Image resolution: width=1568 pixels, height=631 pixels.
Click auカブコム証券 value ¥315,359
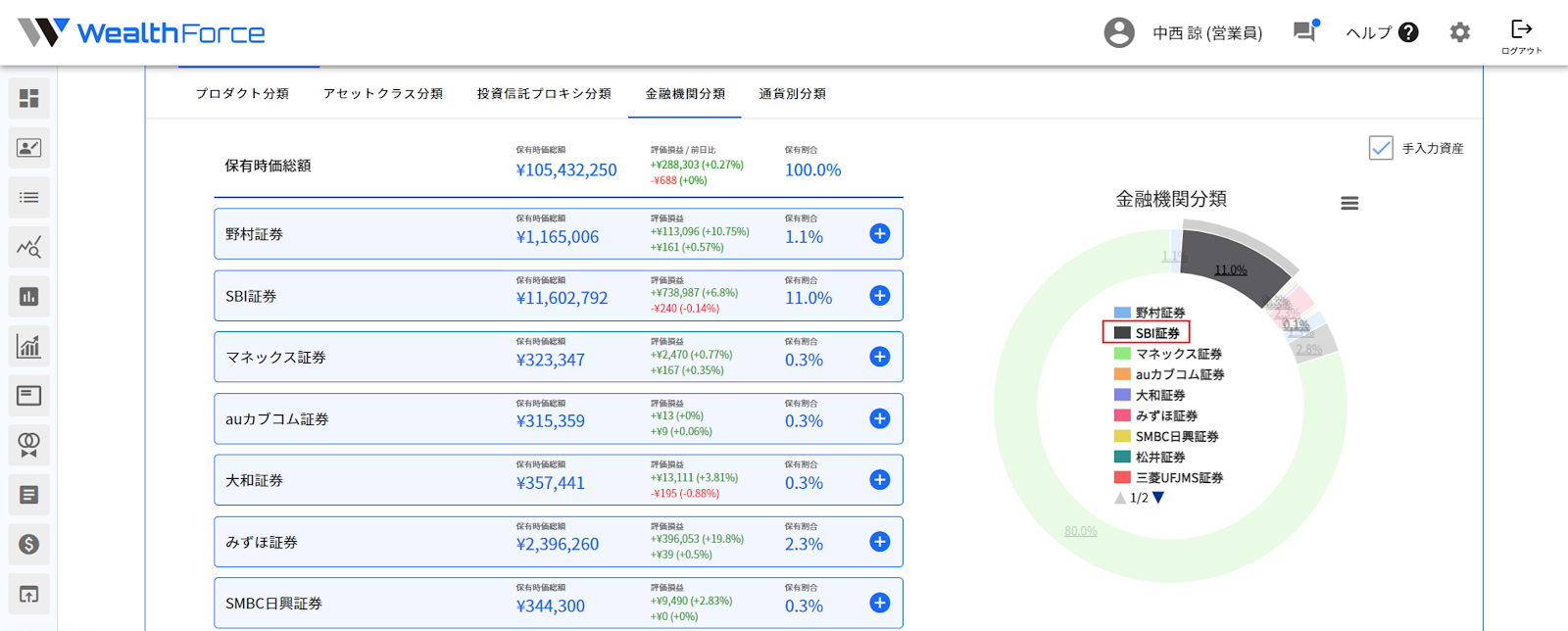(x=551, y=421)
